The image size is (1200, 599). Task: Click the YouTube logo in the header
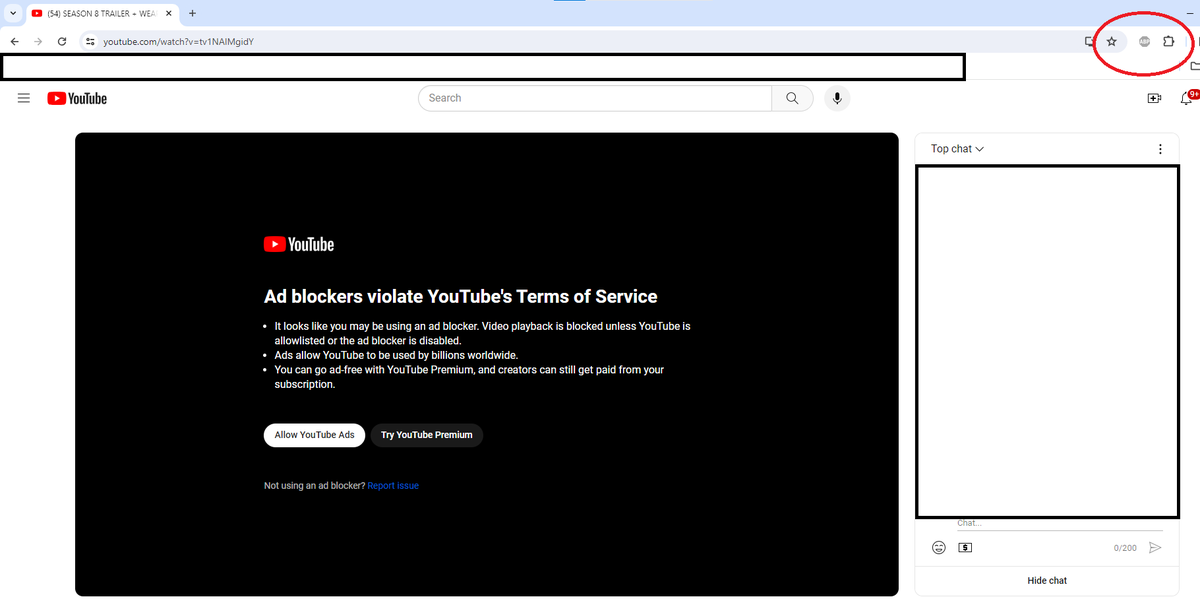pos(77,98)
